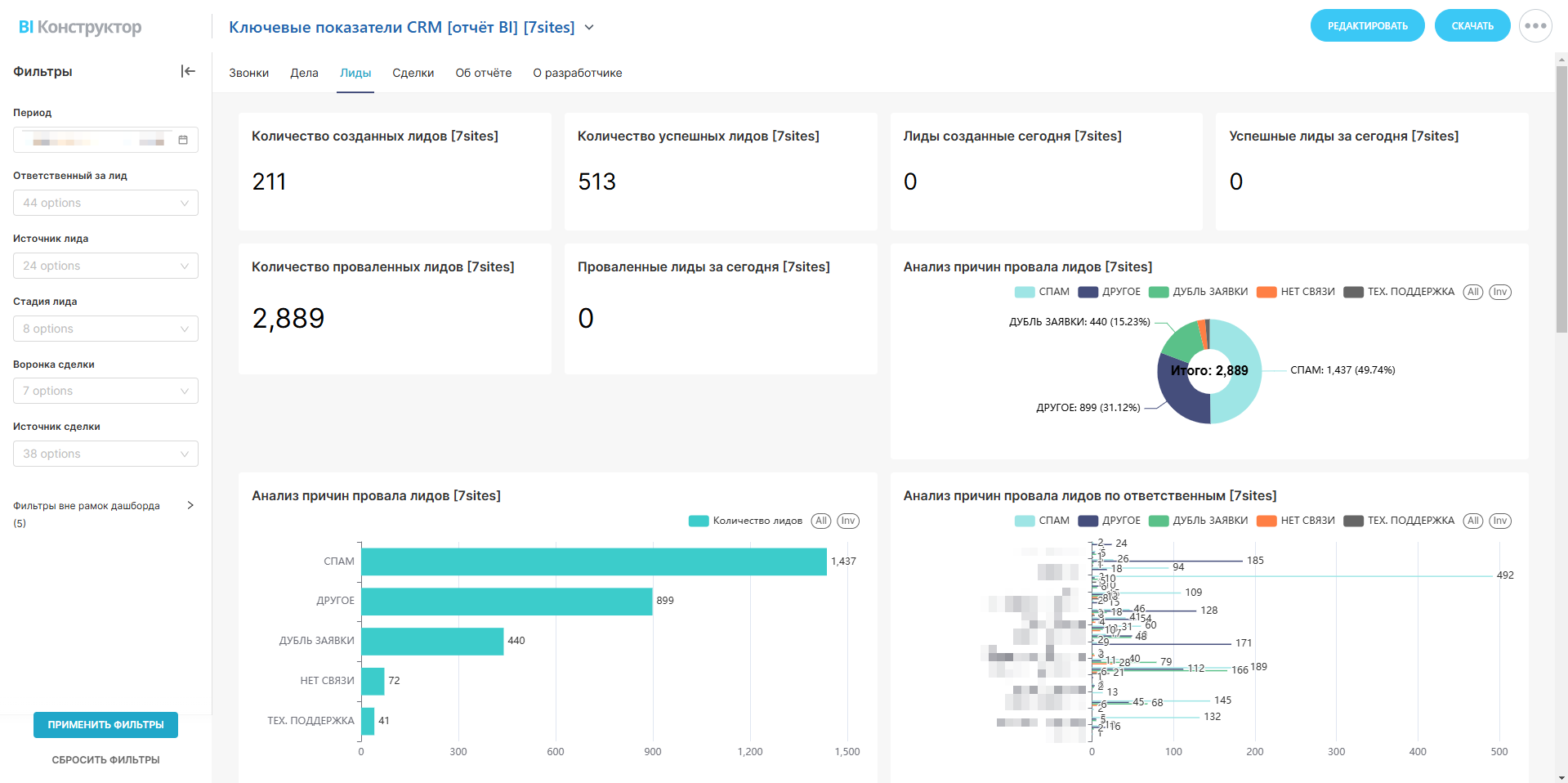Click the ПРИМЕНИТЬ ФИЛЬТРЫ button
This screenshot has width=1568, height=783.
(x=105, y=725)
